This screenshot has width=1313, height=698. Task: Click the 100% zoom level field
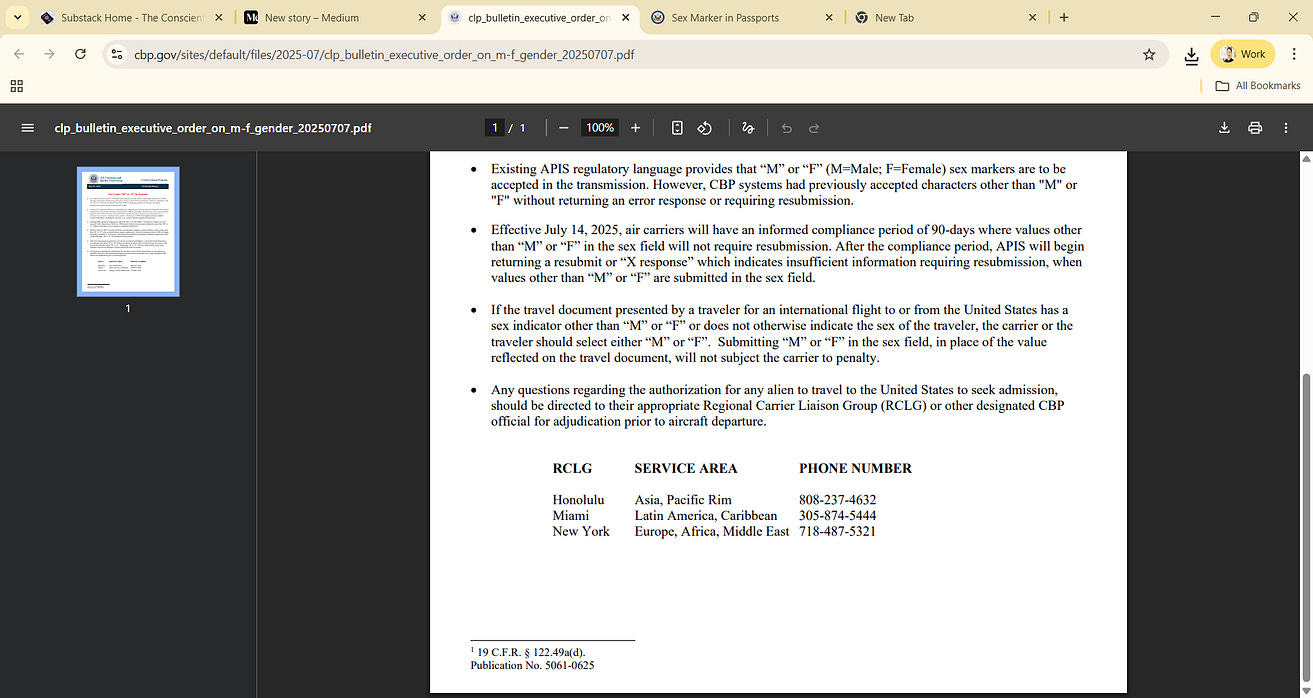click(600, 128)
